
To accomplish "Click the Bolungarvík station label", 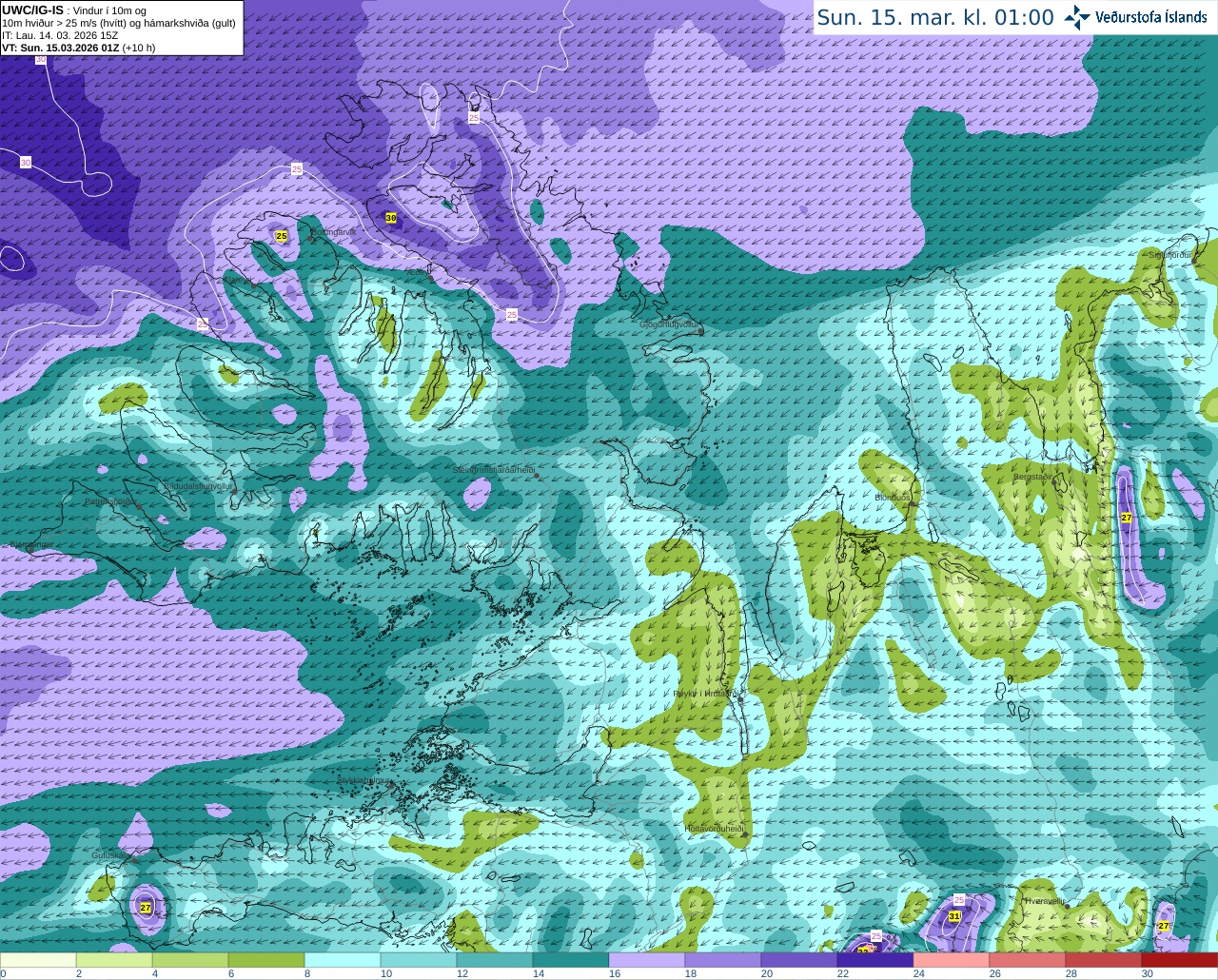I will (333, 232).
